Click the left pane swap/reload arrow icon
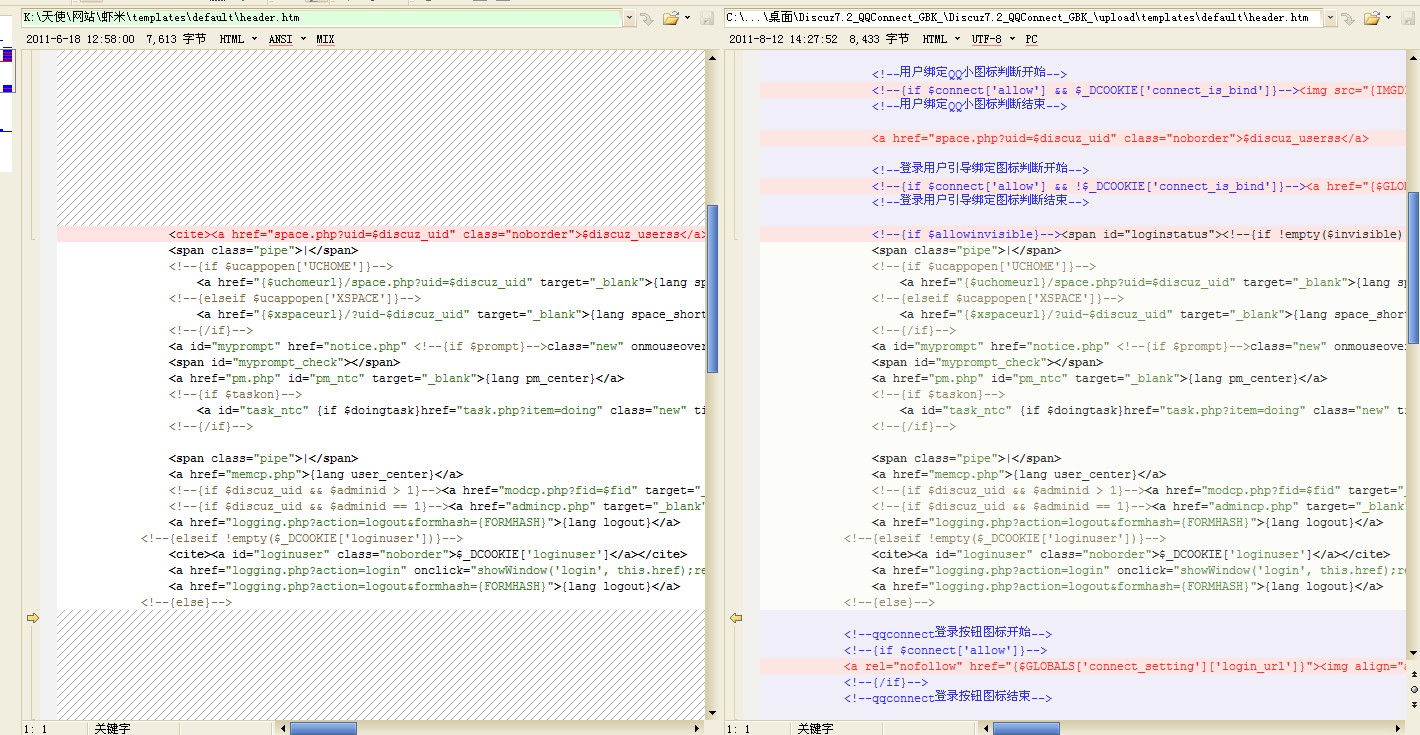The width and height of the screenshot is (1420, 735). 646,18
